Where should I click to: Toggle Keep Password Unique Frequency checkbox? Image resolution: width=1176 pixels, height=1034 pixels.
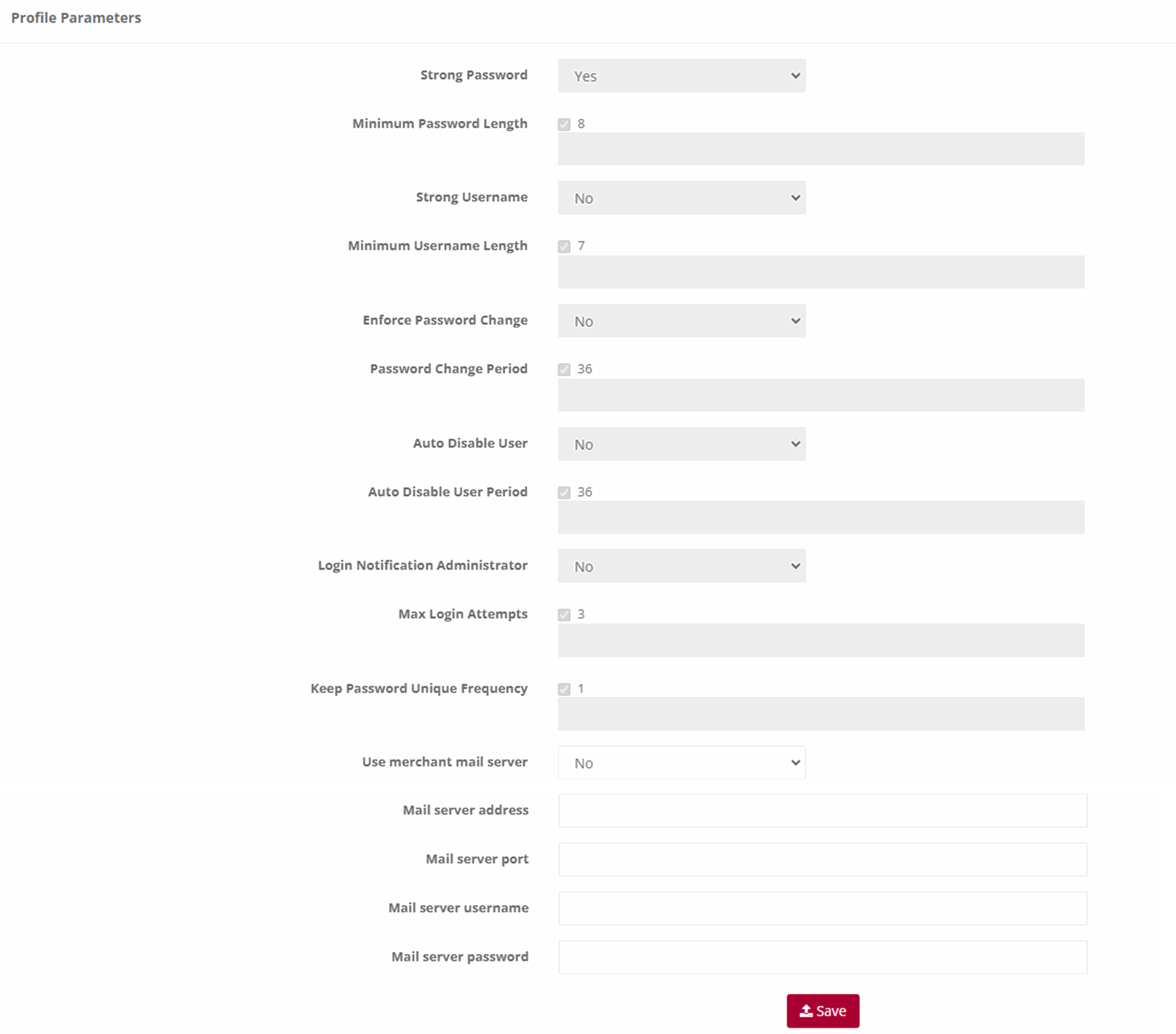(x=564, y=689)
